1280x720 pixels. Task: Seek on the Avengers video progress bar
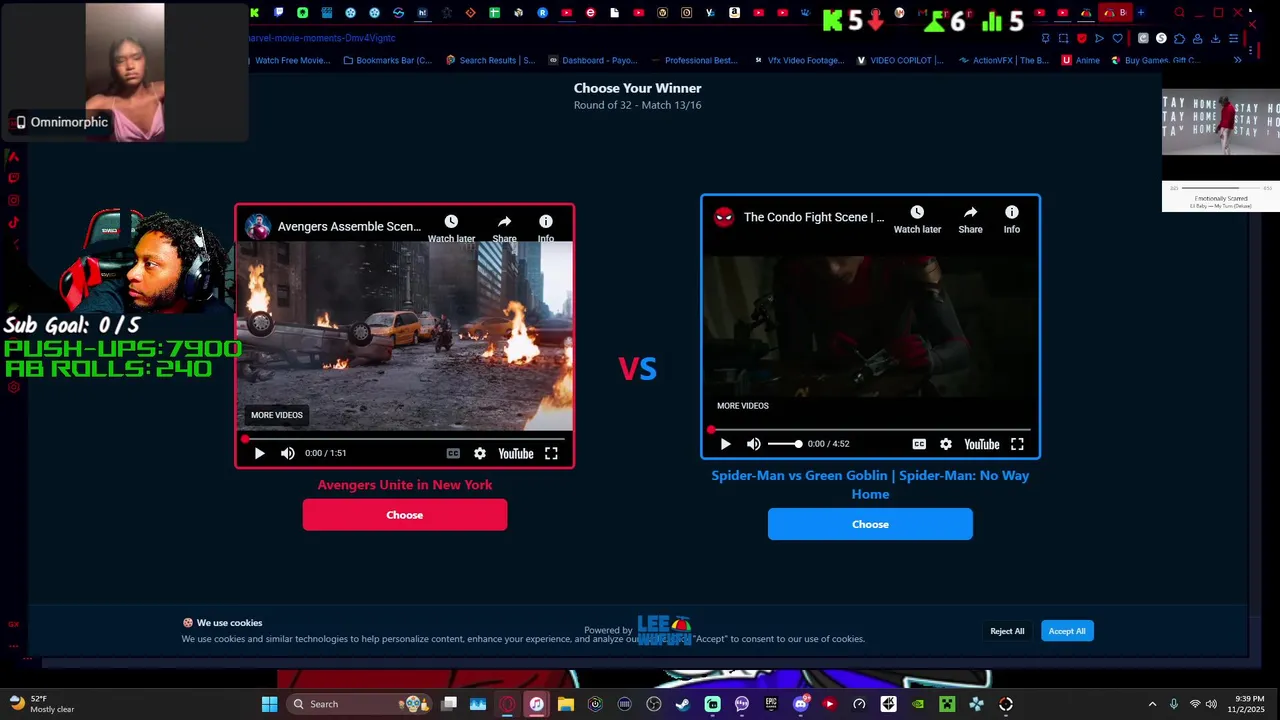404,439
